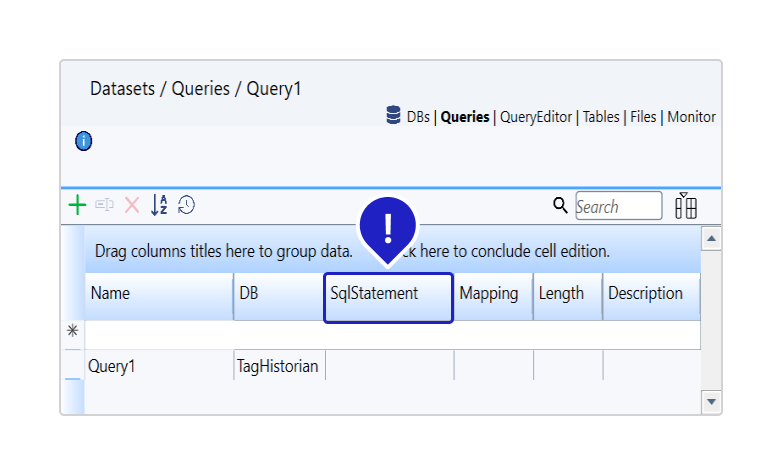
Task: Click the scrollbar down arrow
Action: [711, 401]
